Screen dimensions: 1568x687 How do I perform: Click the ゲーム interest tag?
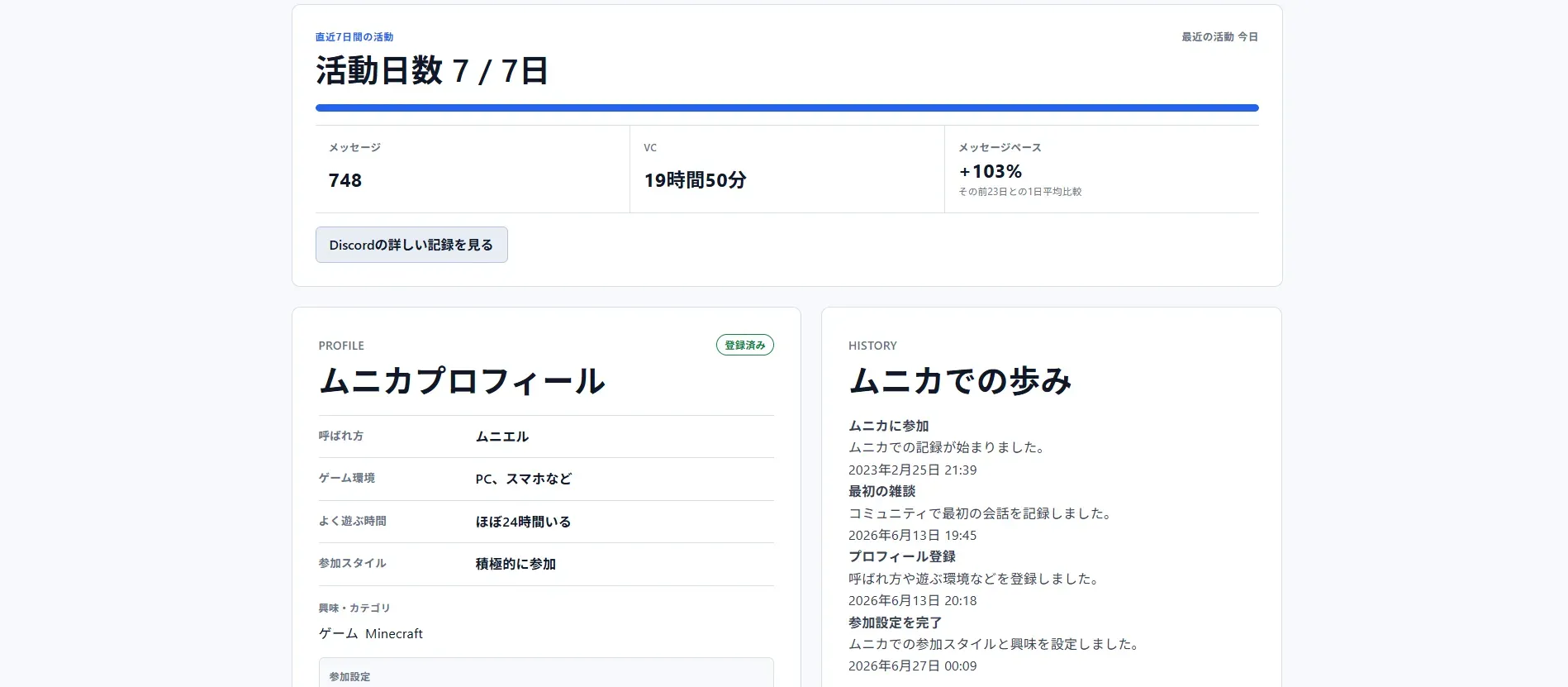339,634
